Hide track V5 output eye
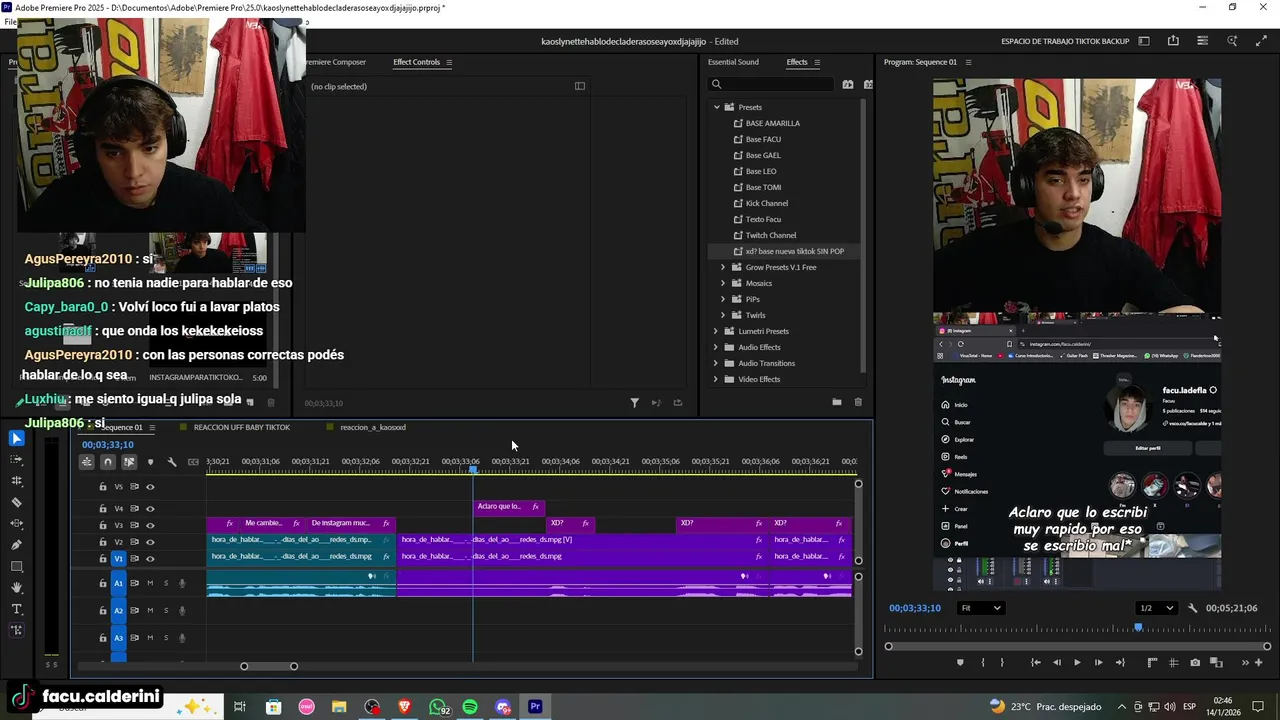 point(150,487)
